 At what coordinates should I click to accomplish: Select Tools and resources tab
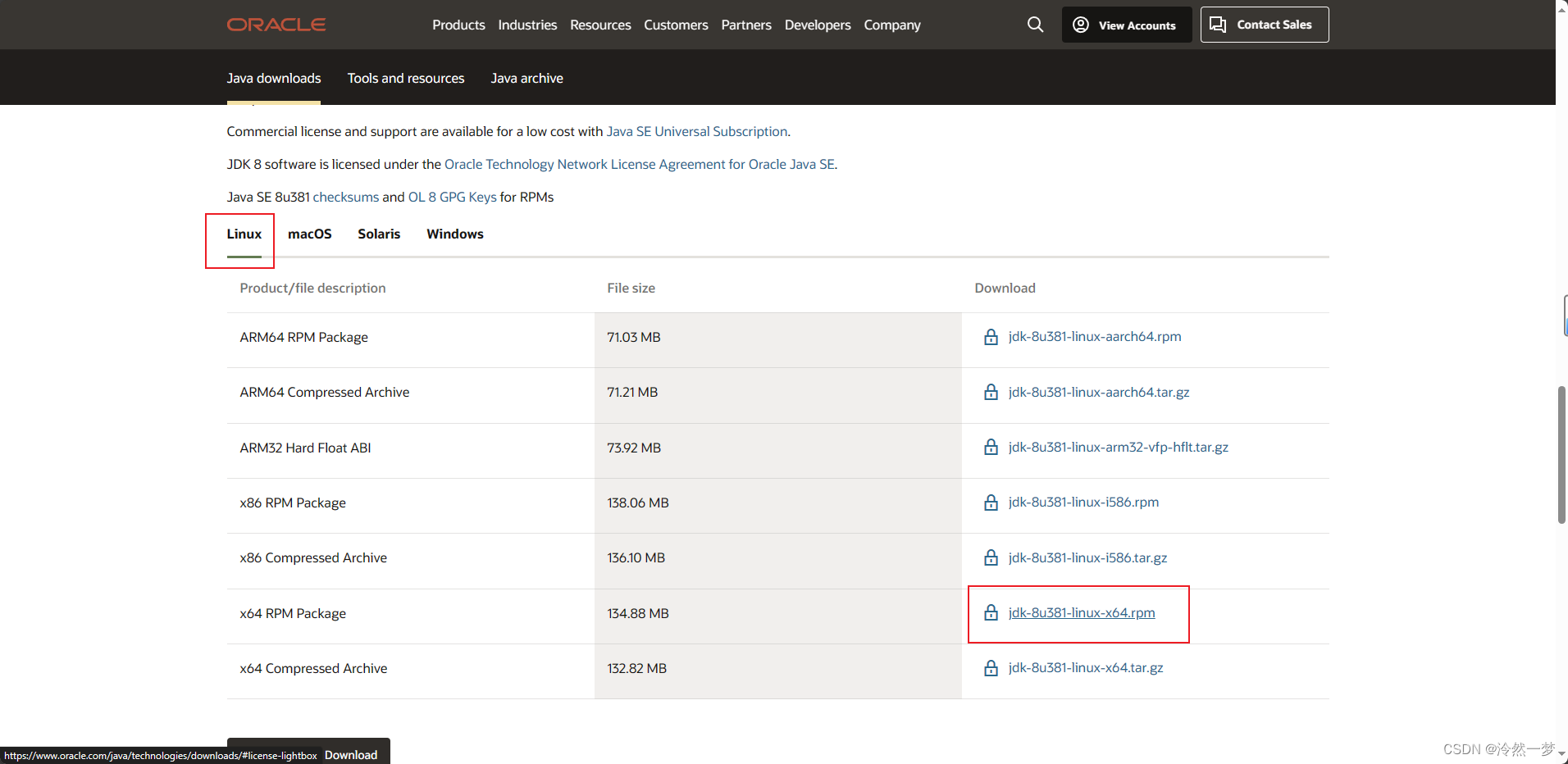[x=406, y=78]
